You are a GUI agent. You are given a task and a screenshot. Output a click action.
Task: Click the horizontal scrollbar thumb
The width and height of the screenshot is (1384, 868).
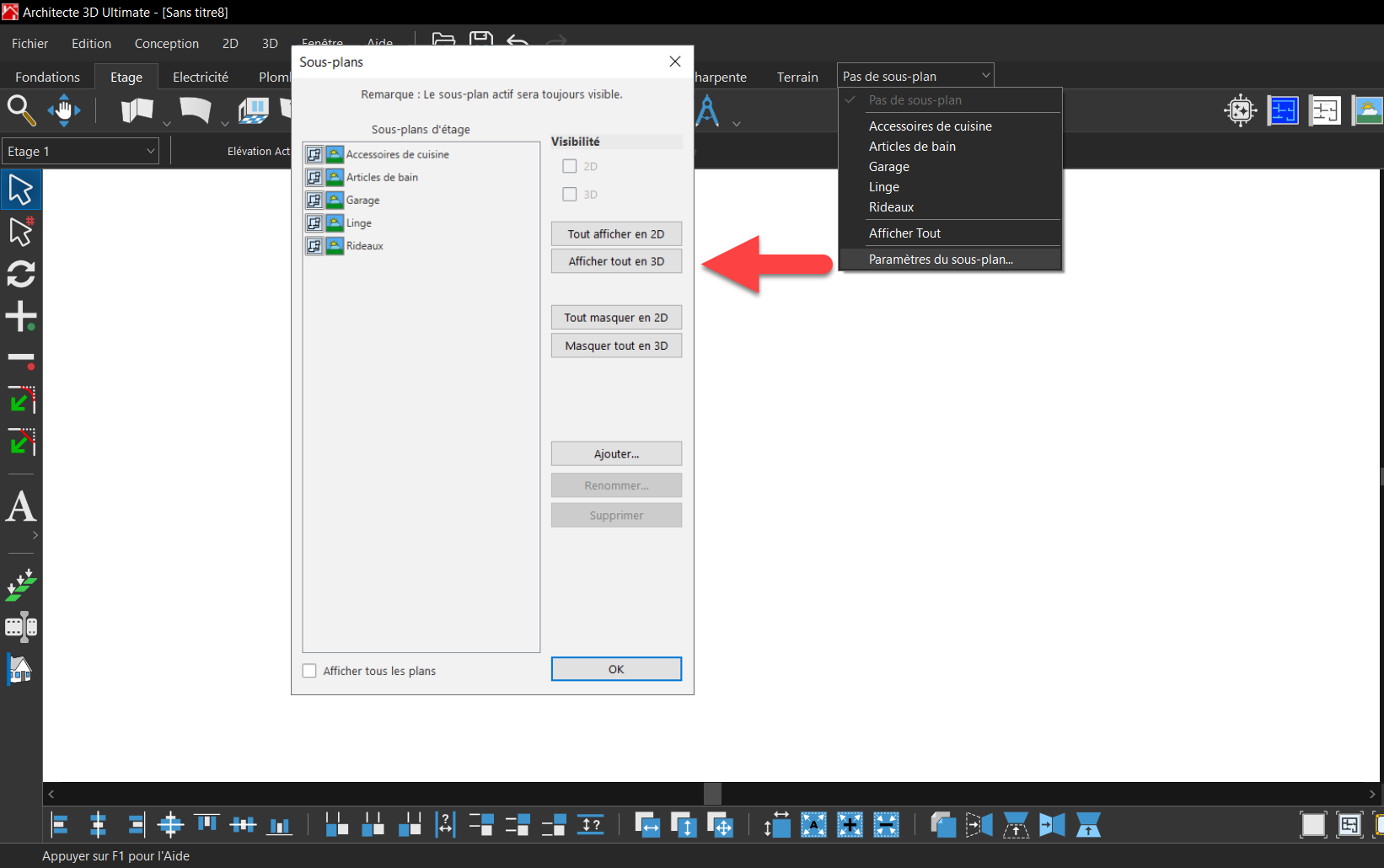[712, 794]
